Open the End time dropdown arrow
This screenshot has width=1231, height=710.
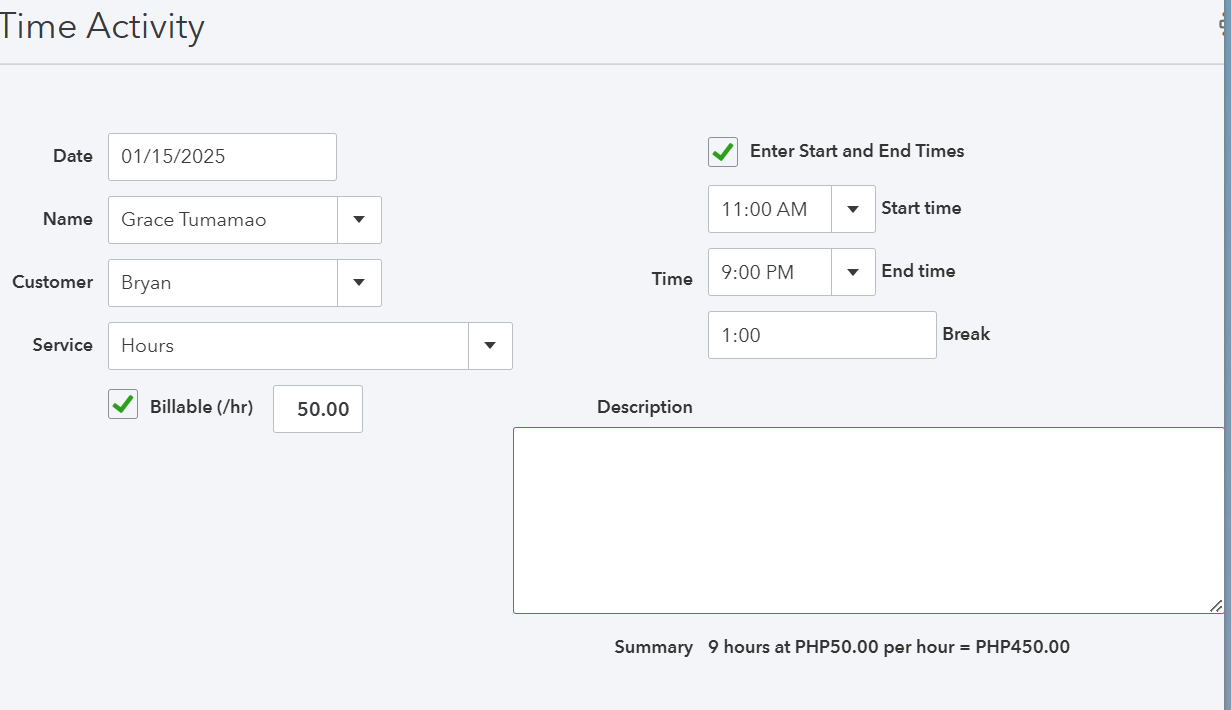tap(853, 272)
